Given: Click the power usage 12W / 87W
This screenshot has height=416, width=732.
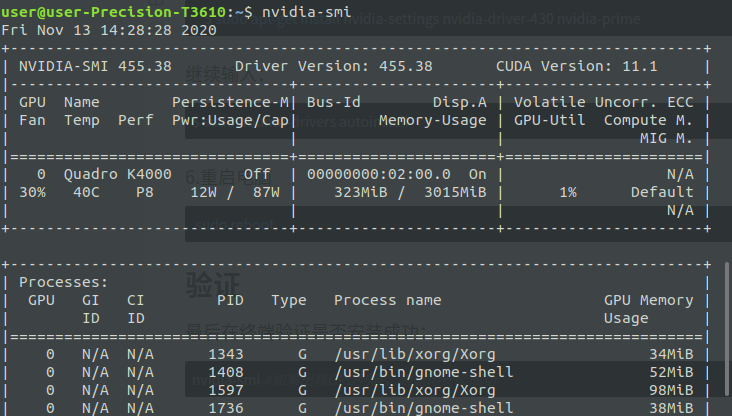Looking at the screenshot, I should 235,192.
